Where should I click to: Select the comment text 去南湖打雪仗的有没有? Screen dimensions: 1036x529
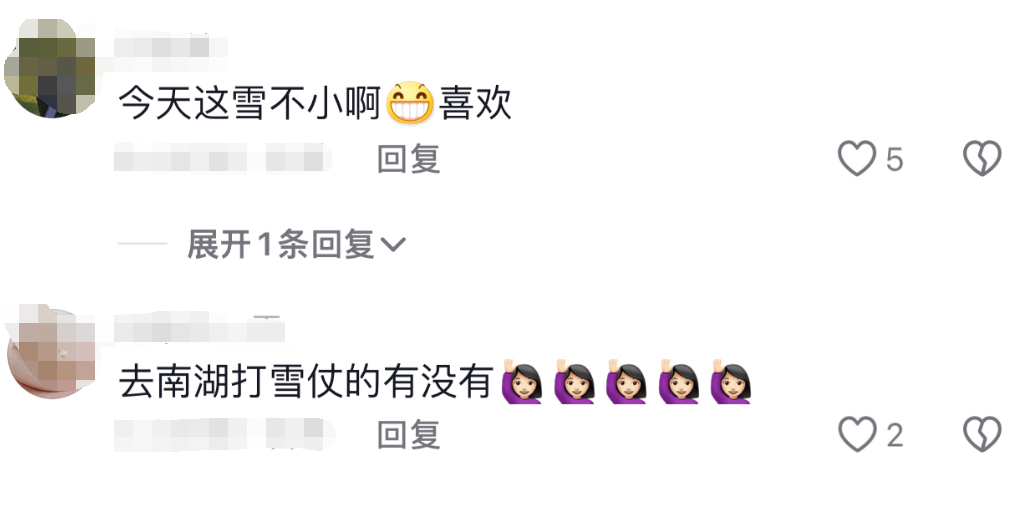tap(306, 382)
